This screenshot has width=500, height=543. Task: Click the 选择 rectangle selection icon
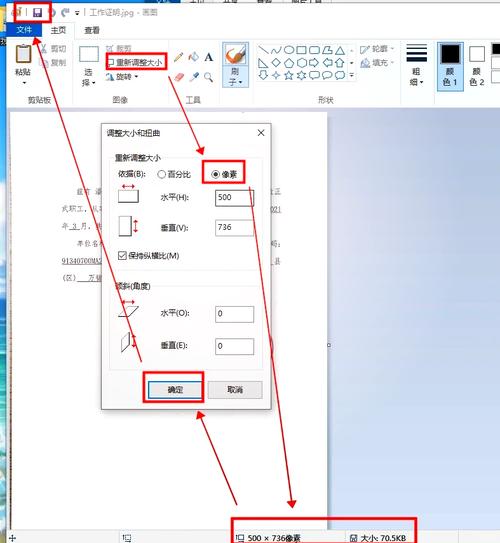pos(89,54)
